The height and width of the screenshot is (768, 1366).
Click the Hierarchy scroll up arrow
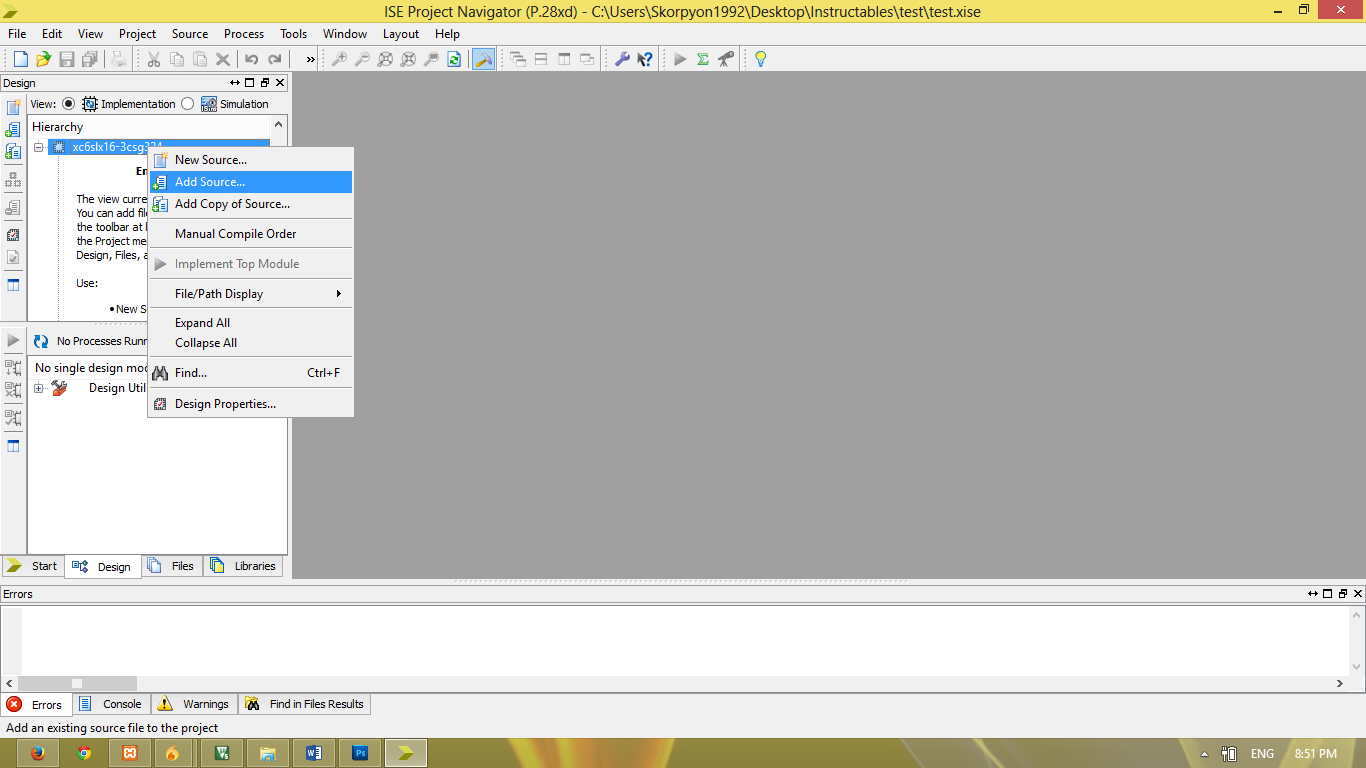tap(279, 126)
